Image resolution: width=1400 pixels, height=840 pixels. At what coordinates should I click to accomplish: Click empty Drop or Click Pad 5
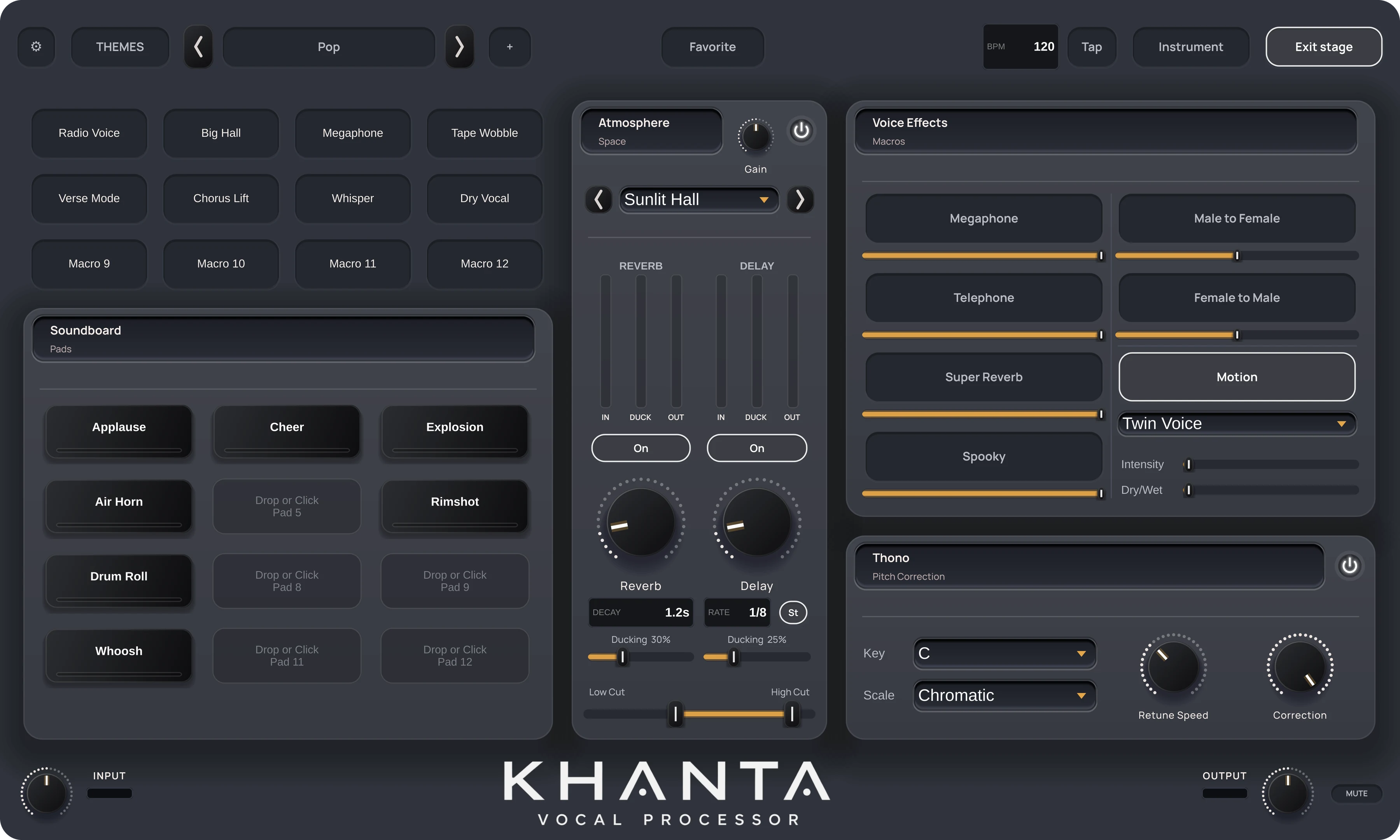[287, 506]
